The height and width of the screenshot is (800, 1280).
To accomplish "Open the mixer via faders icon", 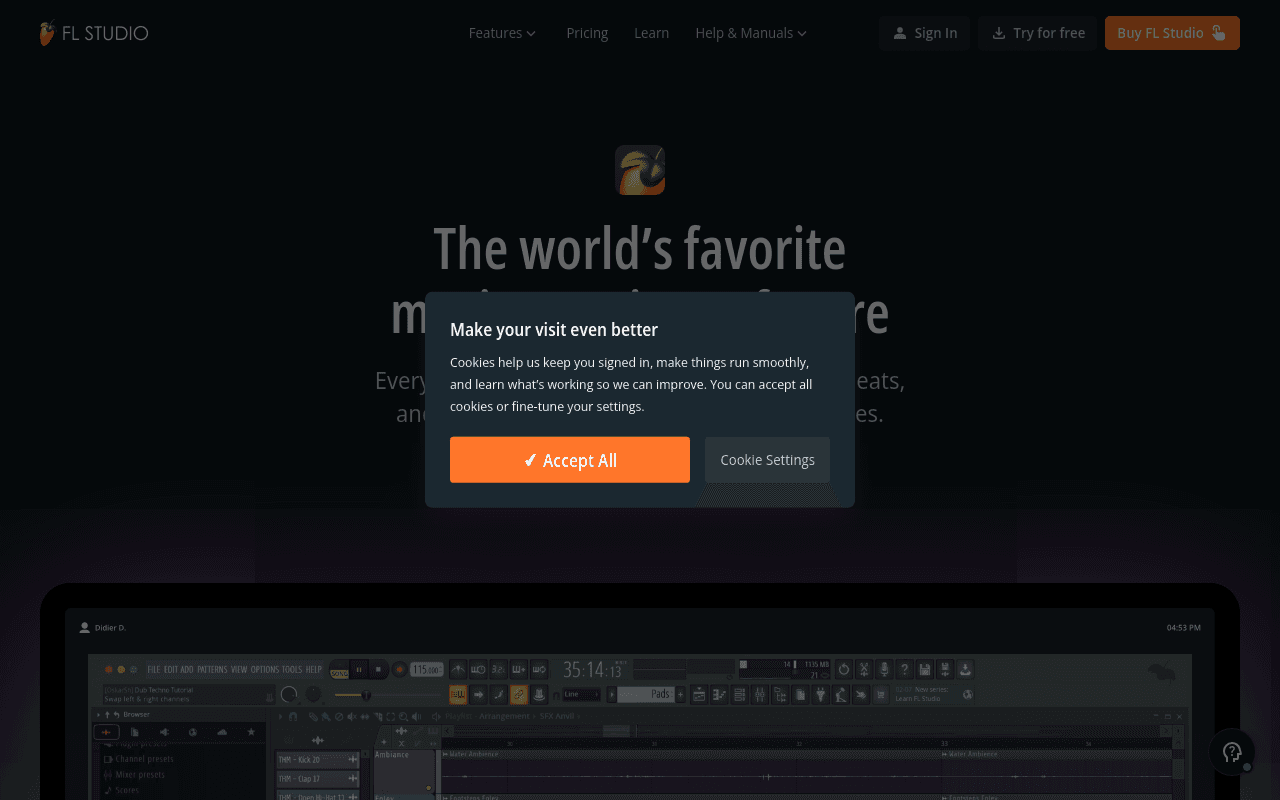I will [759, 695].
